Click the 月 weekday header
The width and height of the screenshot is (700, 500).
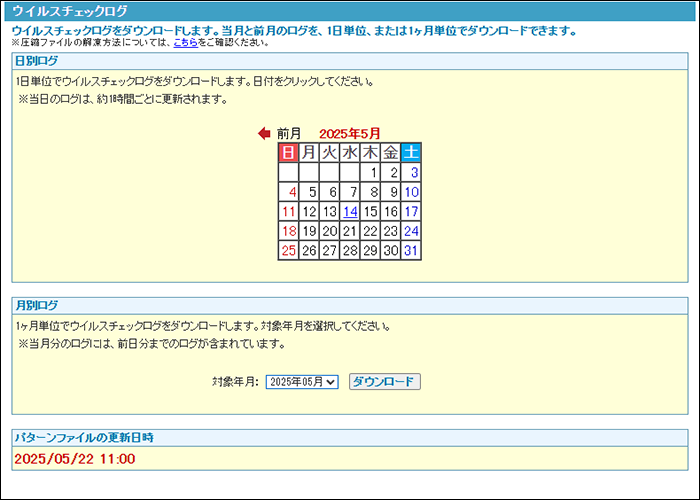point(309,153)
